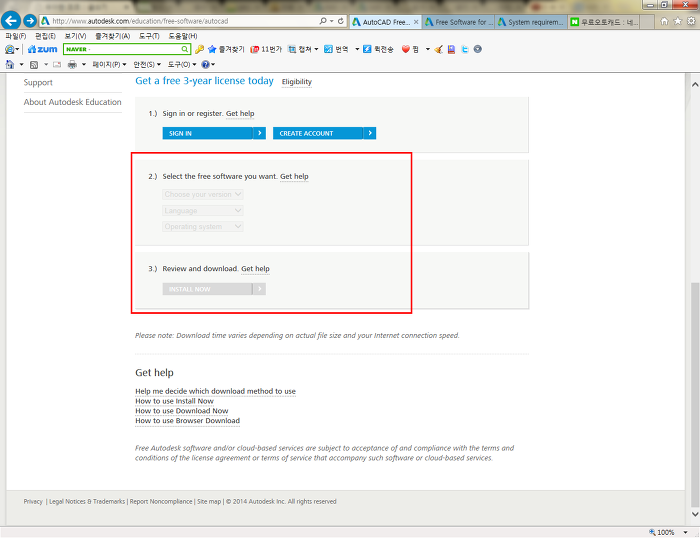Open the 11번가 toolbar shortcut

coord(266,49)
